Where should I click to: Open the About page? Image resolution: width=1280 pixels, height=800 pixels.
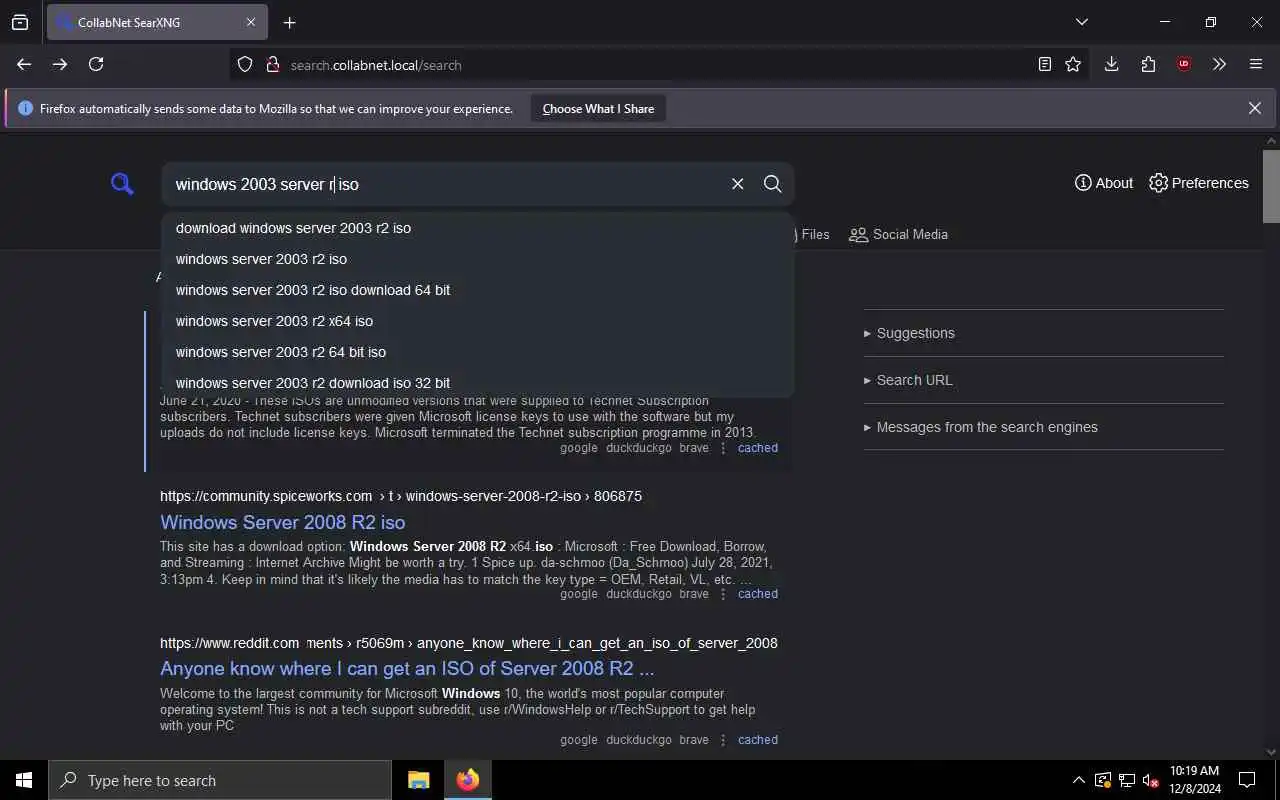(1104, 183)
